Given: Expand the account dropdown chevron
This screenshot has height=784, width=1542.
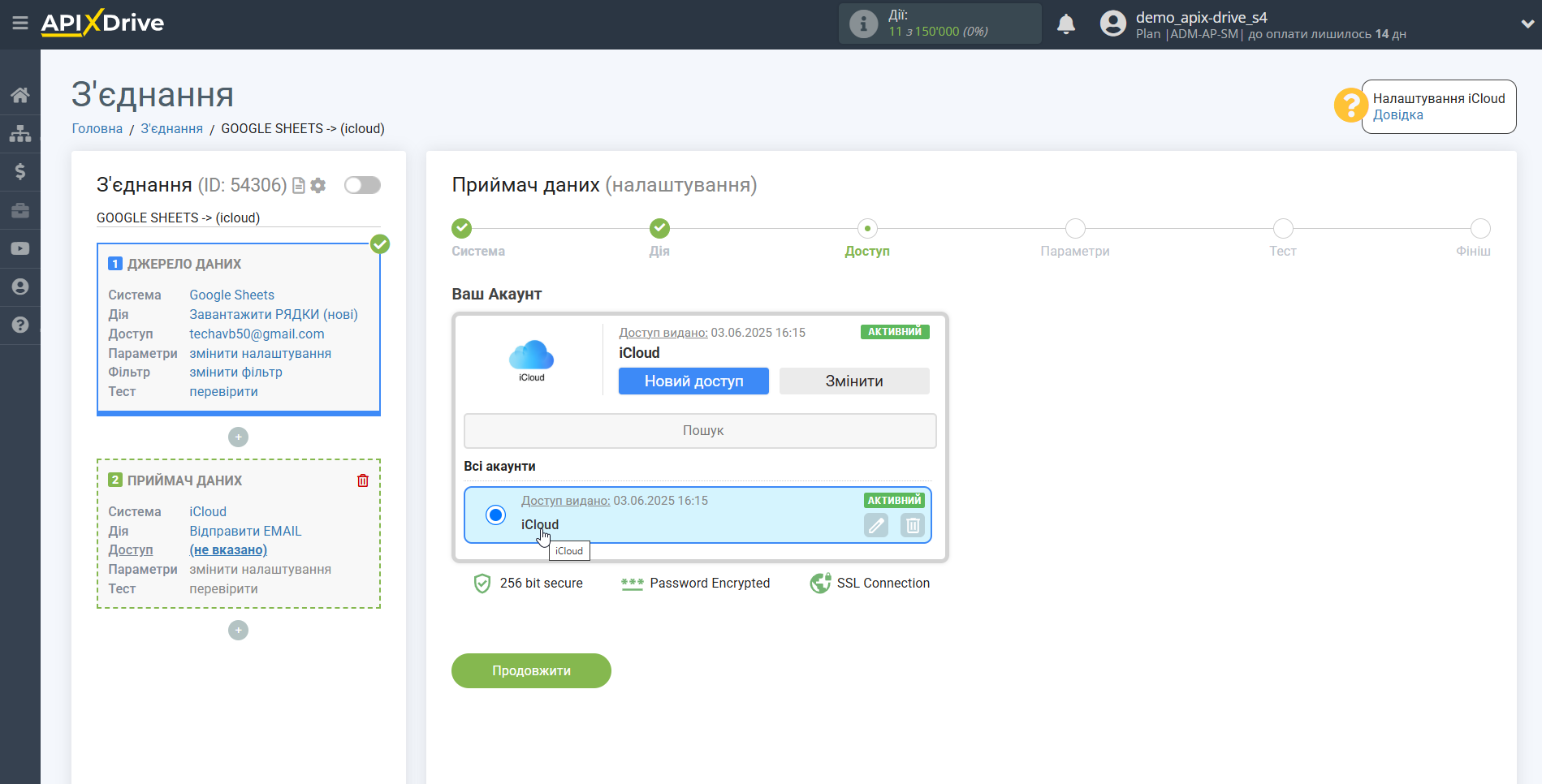Looking at the screenshot, I should 1527,24.
